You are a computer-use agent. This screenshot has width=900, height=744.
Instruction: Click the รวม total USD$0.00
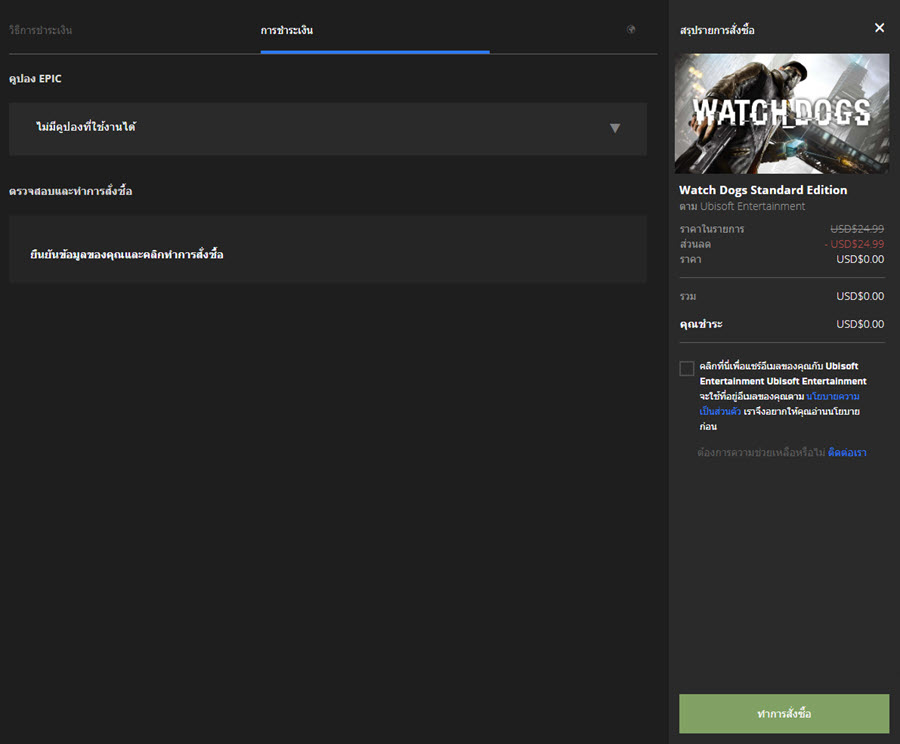click(860, 296)
